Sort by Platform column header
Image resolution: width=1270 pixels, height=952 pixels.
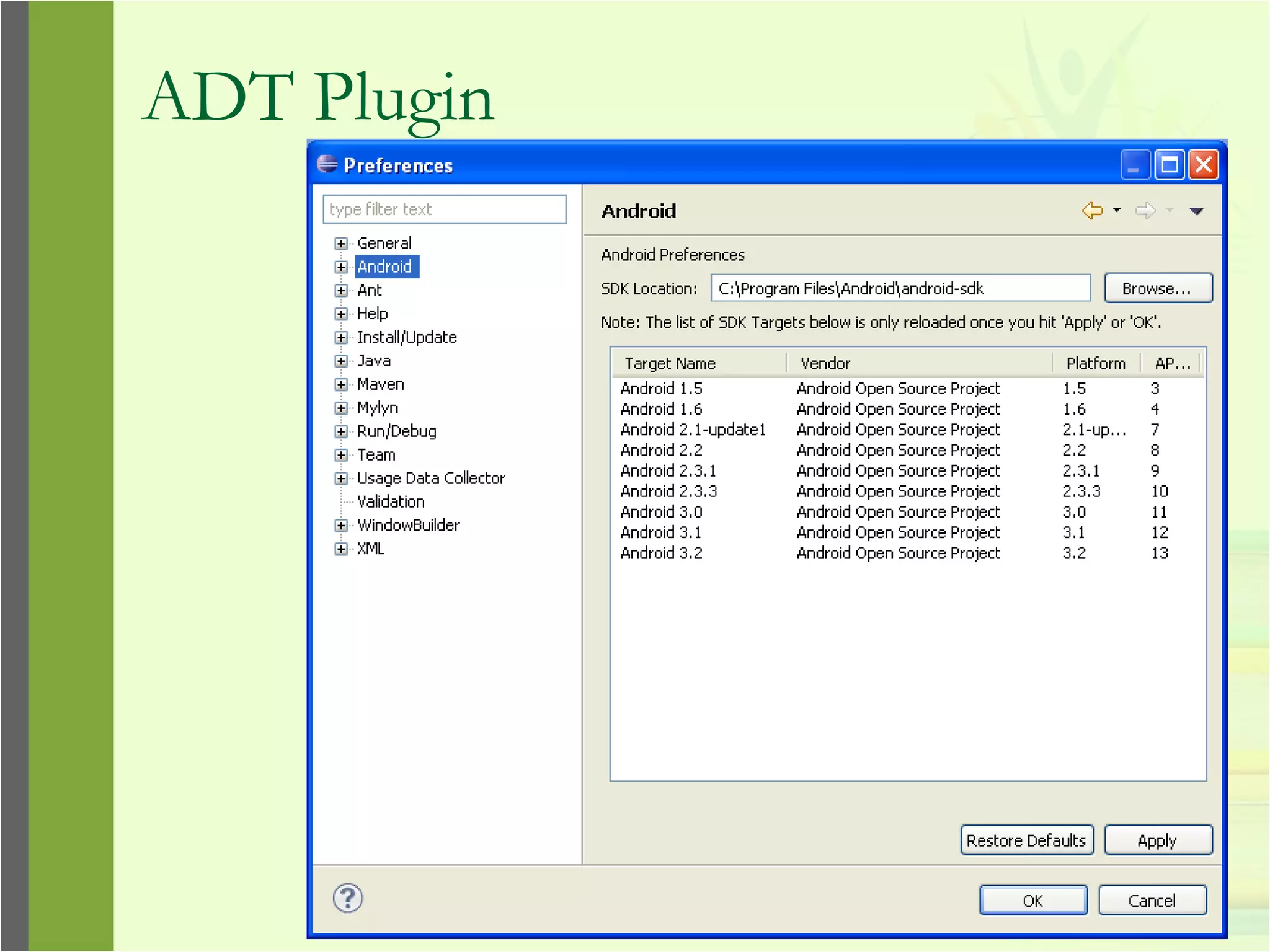(1097, 364)
